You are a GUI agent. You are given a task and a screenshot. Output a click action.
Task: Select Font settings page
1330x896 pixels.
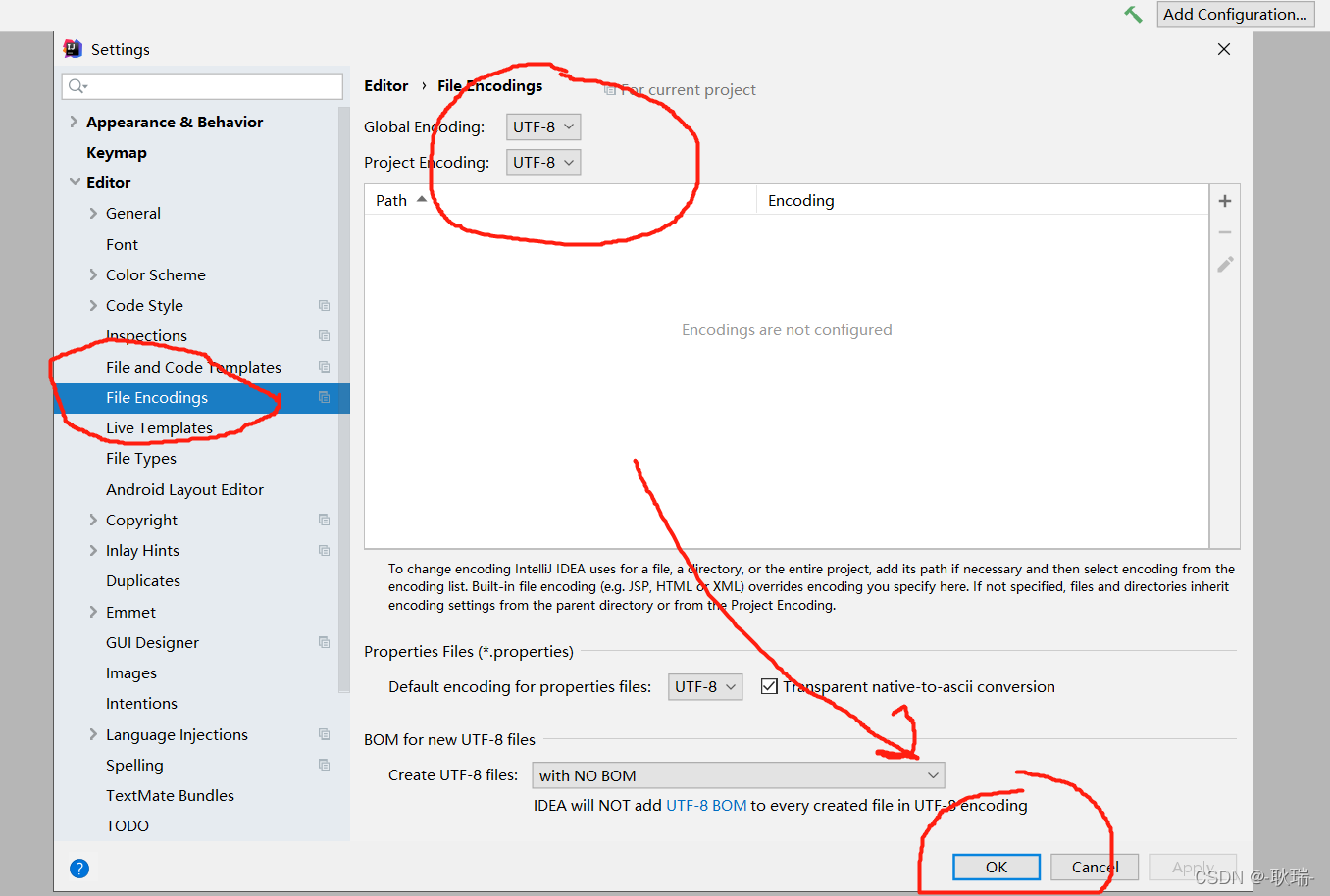tap(122, 244)
